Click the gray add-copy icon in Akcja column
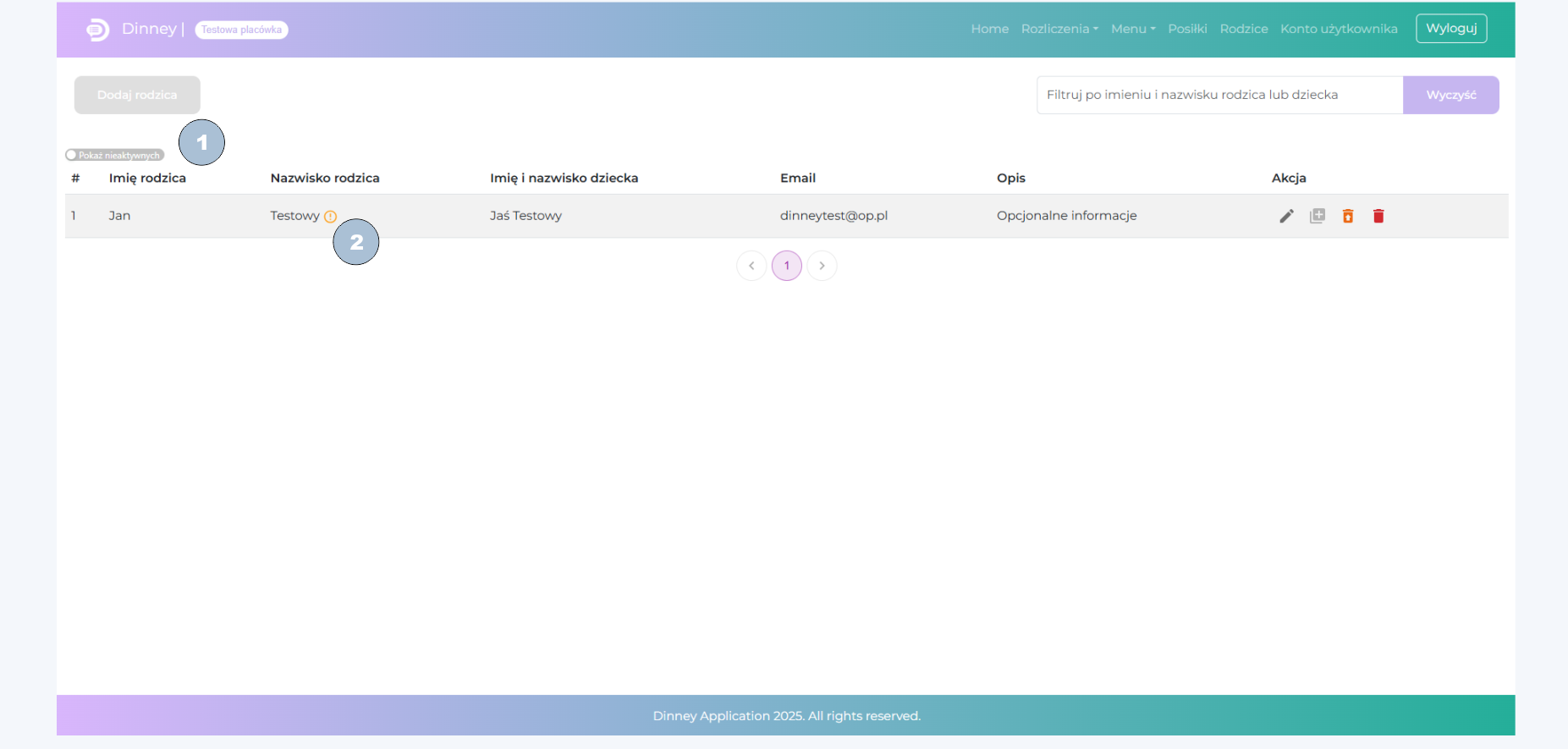This screenshot has height=749, width=1568. tap(1318, 216)
